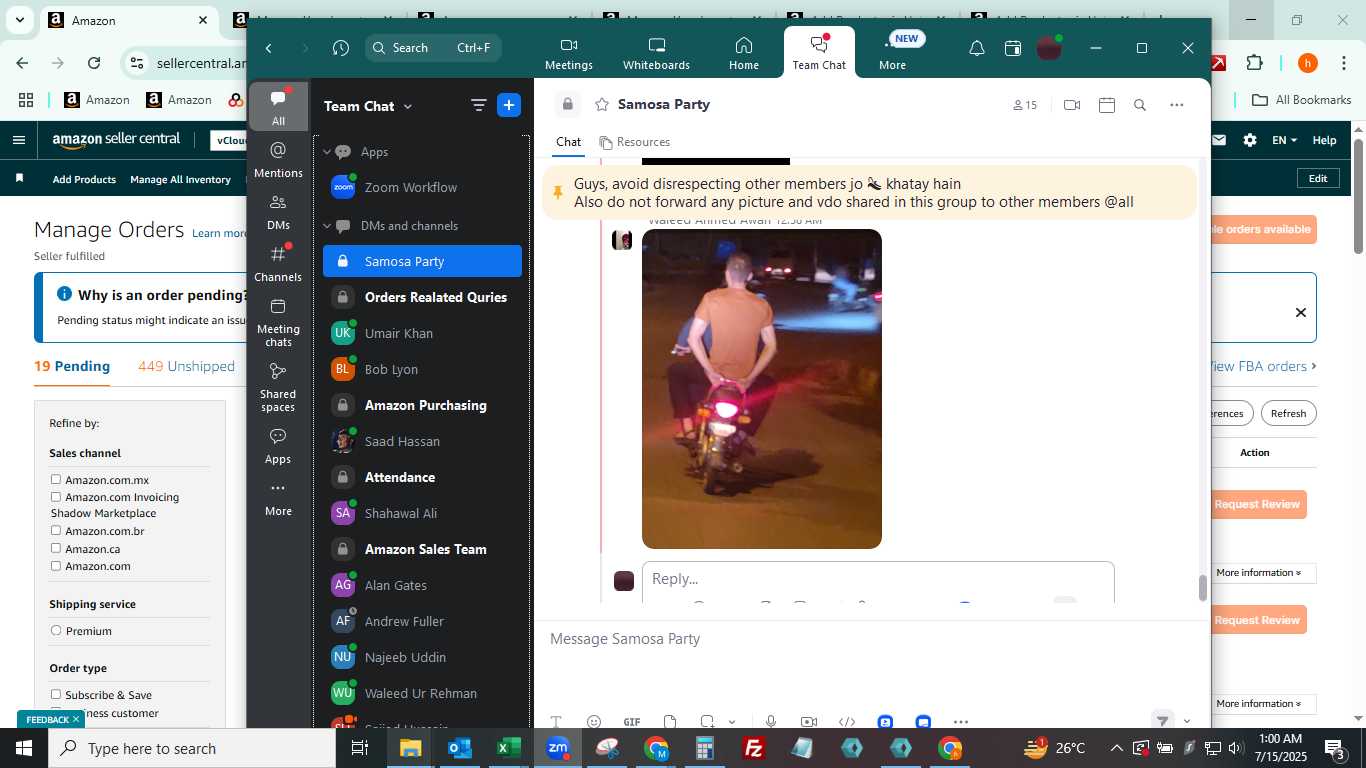Expand More information under first order
The width and height of the screenshot is (1366, 768).
click(1259, 573)
